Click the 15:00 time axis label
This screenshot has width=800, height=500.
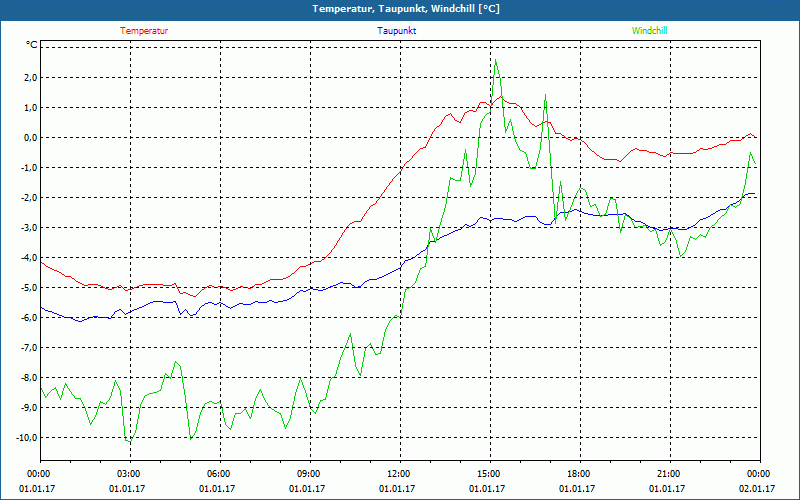pyautogui.click(x=490, y=474)
